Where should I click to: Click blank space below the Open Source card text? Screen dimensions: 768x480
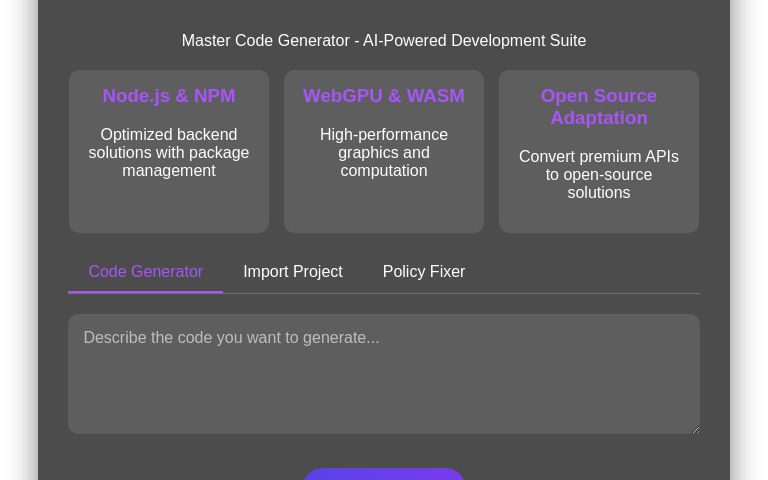[x=599, y=217]
